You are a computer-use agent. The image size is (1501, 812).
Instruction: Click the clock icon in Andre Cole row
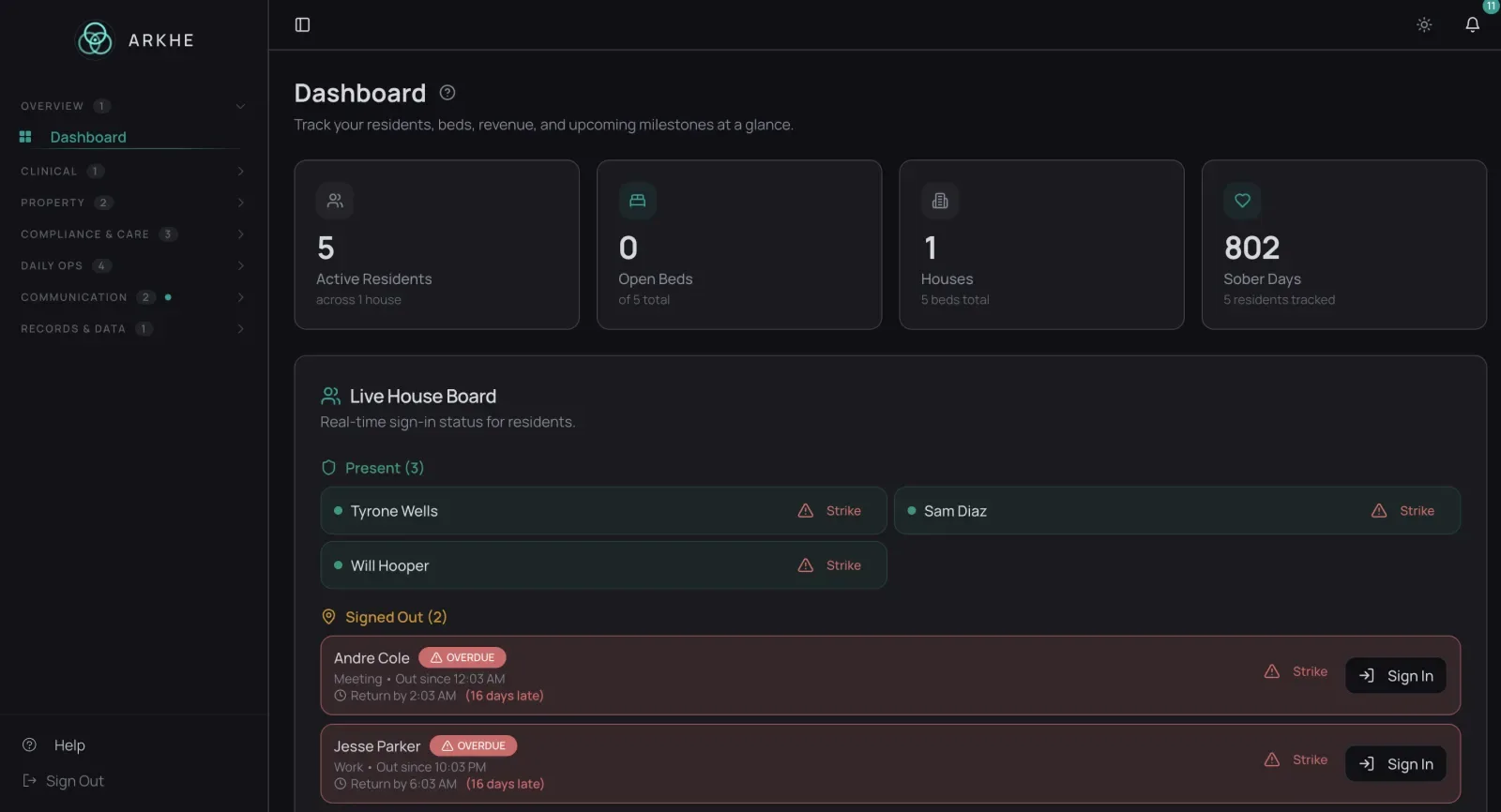[x=341, y=696]
